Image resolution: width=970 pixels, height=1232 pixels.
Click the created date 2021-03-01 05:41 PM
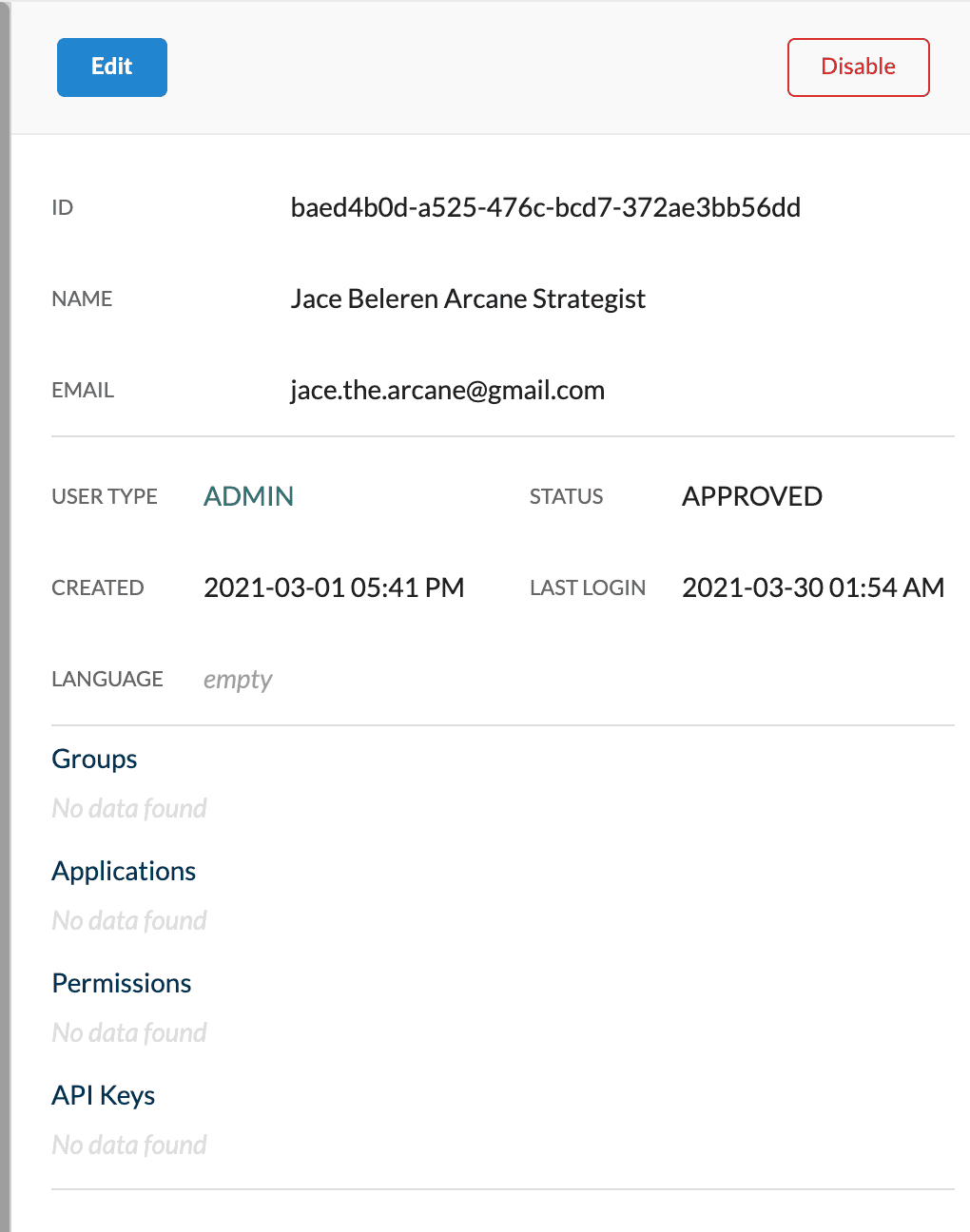[x=334, y=587]
